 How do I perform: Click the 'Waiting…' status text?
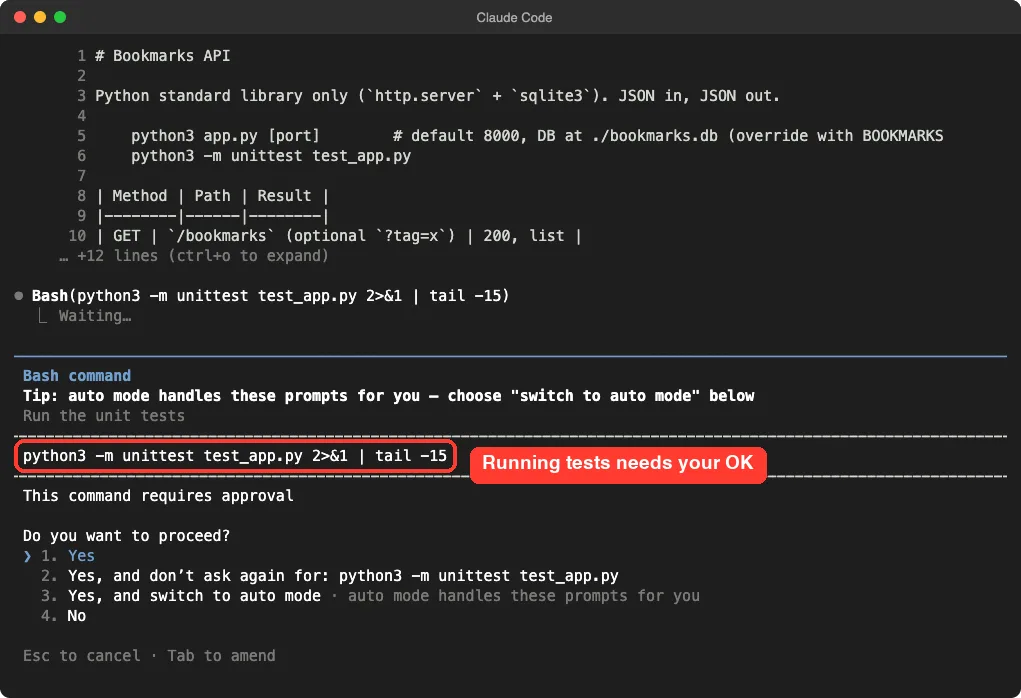click(95, 316)
